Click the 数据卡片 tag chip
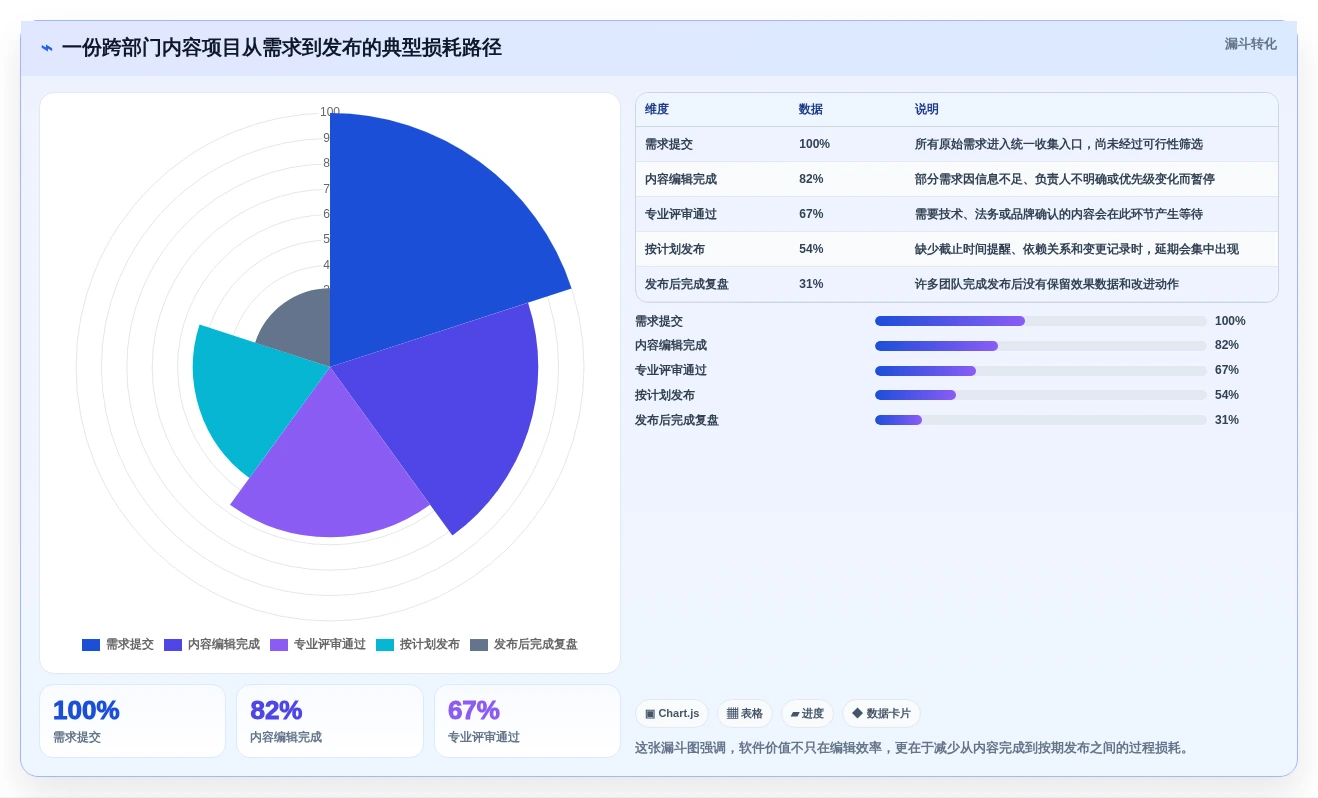Screen dimensions: 1318x798 (x=881, y=713)
